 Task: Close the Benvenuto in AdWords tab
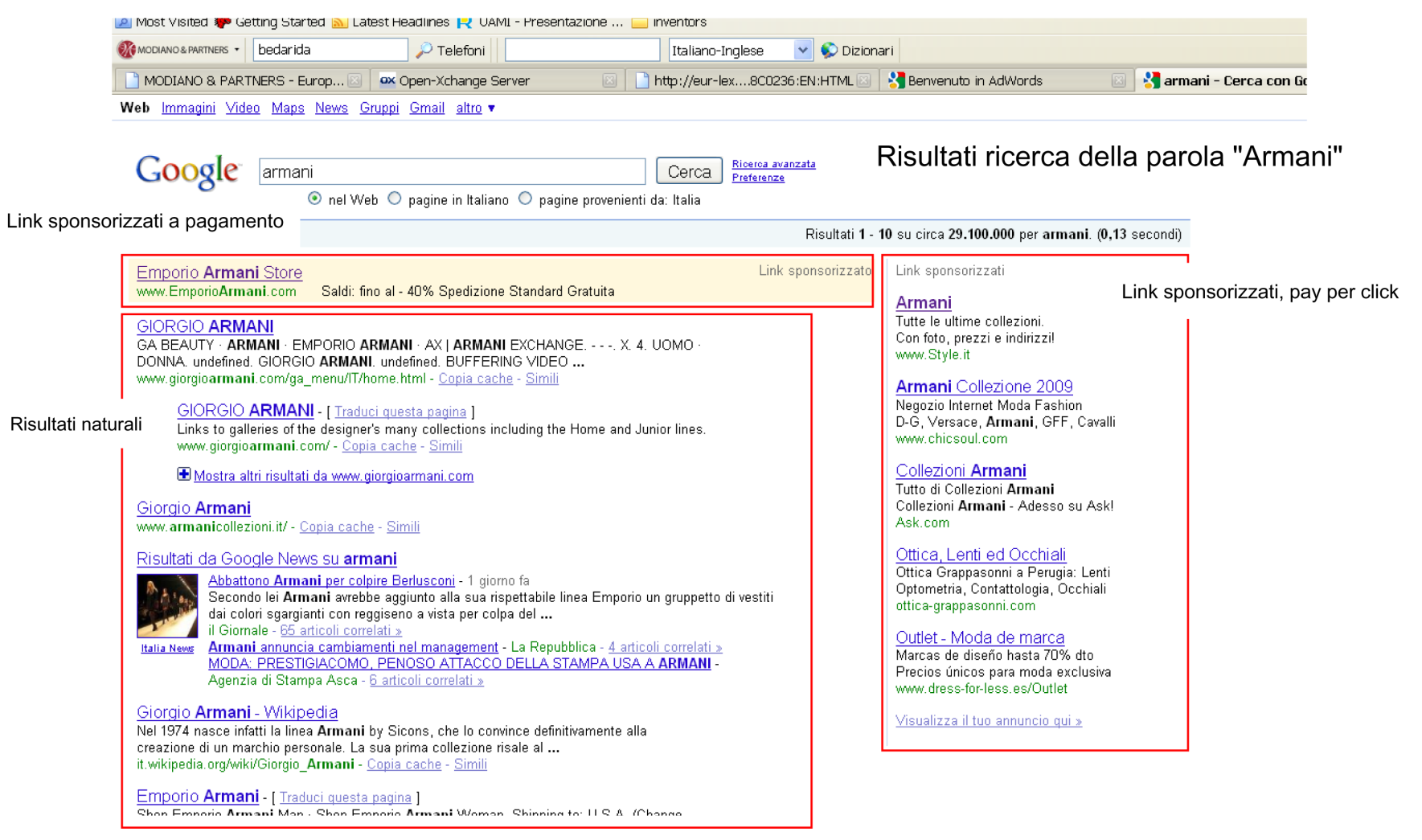click(x=1118, y=80)
